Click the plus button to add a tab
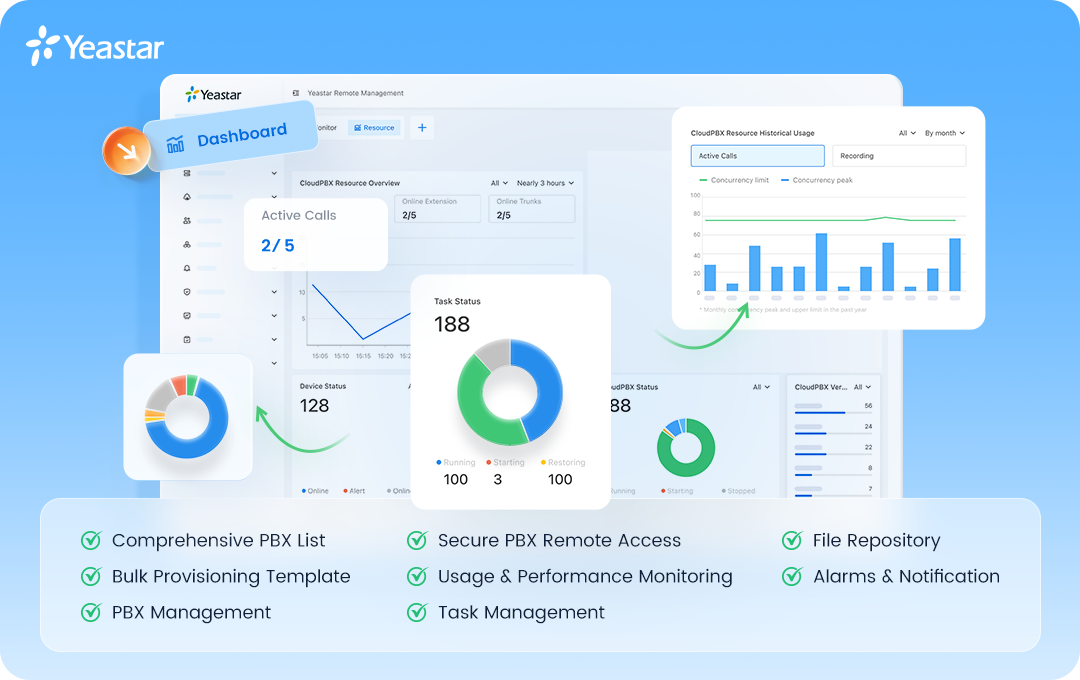Viewport: 1080px width, 680px height. [x=422, y=128]
